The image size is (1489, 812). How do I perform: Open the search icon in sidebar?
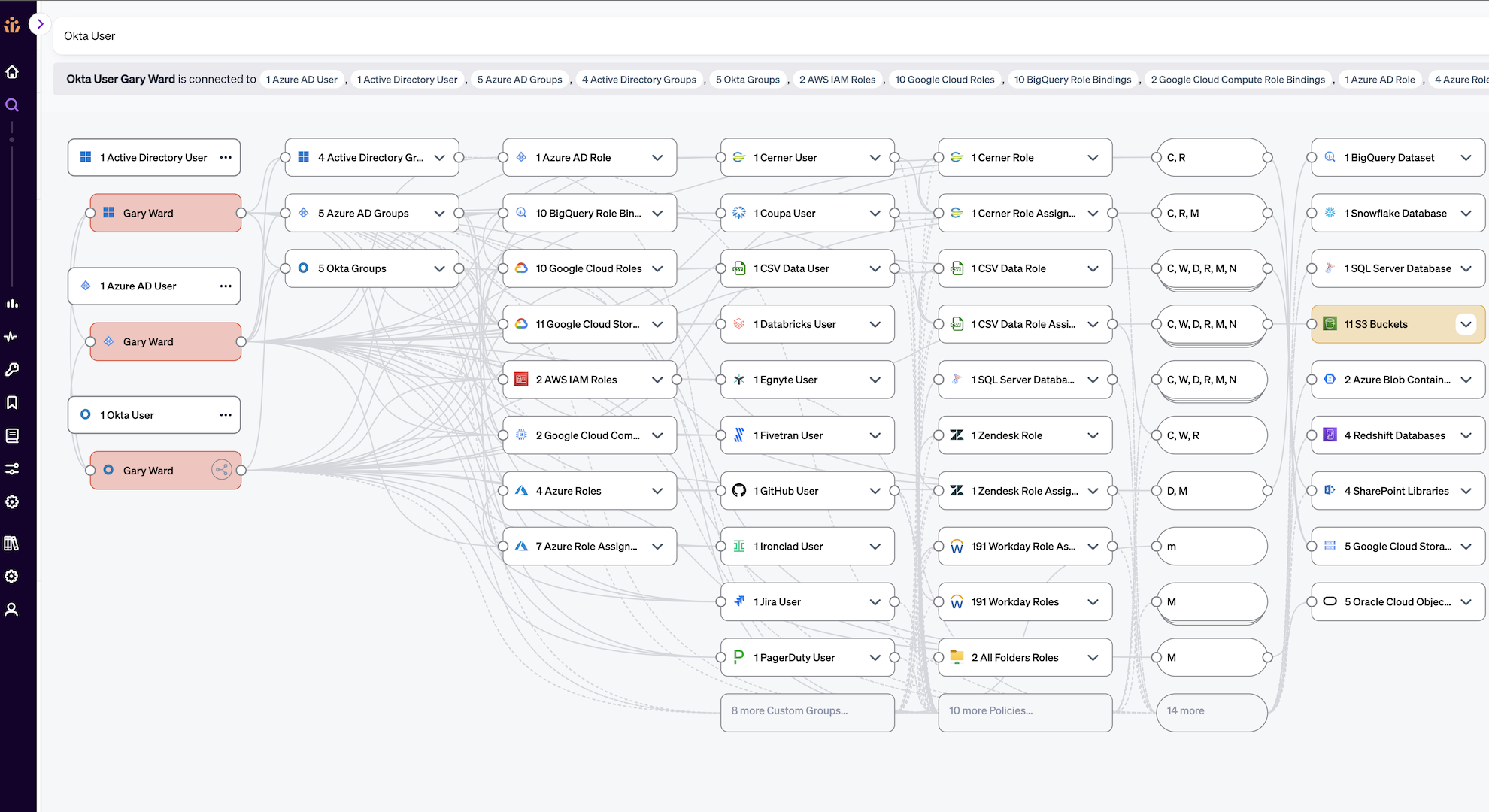click(12, 105)
